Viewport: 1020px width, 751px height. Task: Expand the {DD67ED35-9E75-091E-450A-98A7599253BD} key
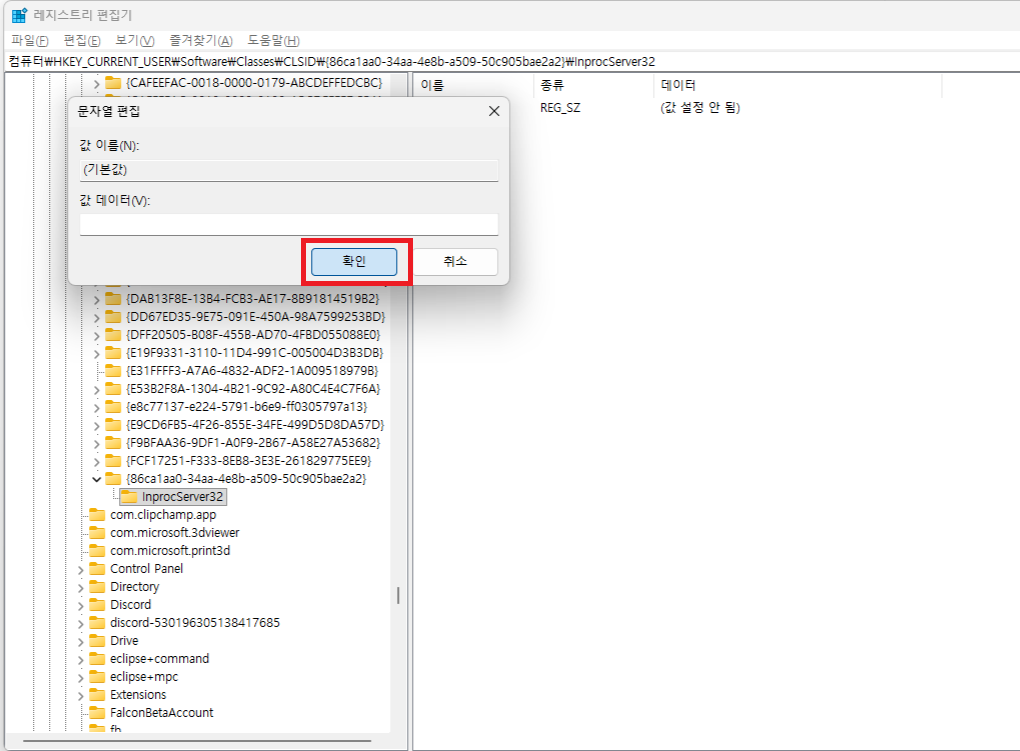pos(96,318)
